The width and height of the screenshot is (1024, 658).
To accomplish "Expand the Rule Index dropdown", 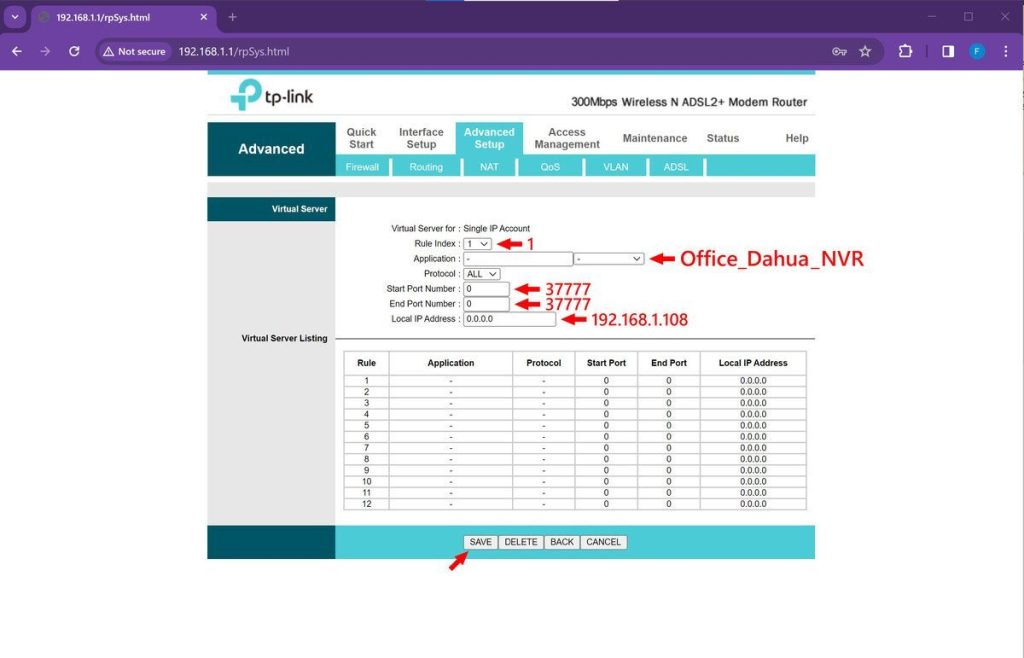I will tap(477, 243).
